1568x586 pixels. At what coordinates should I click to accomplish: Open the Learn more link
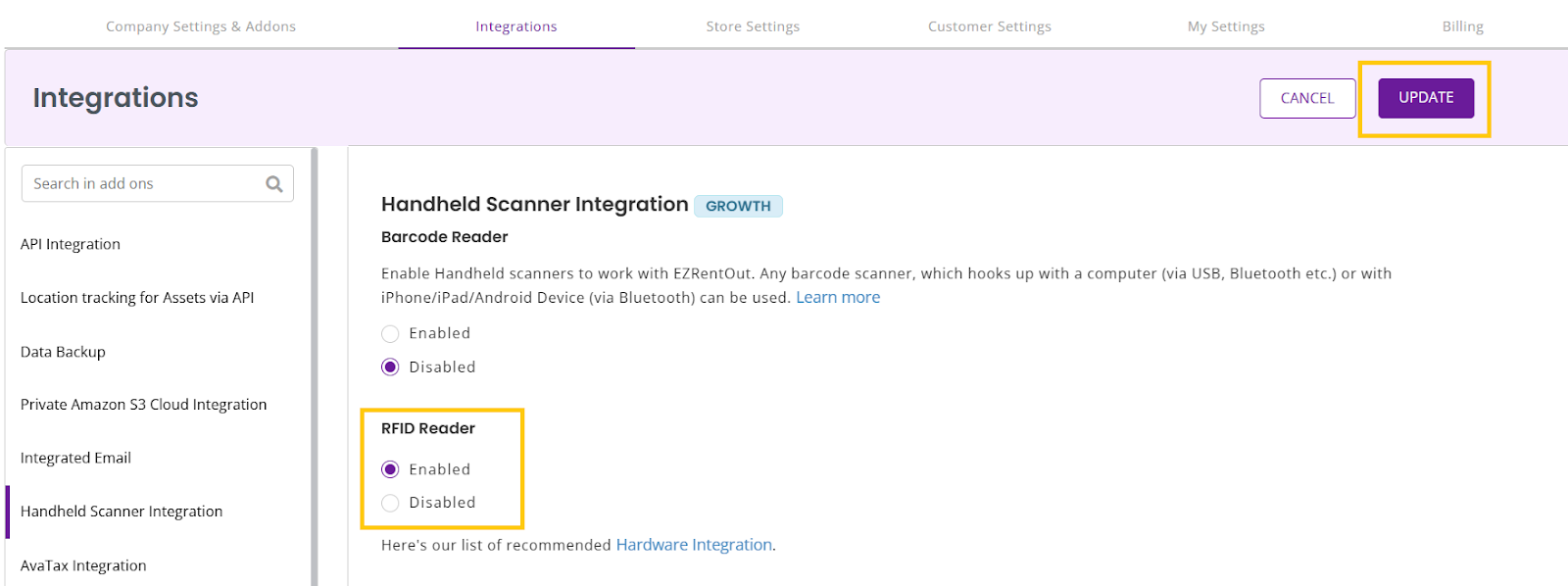(x=838, y=298)
